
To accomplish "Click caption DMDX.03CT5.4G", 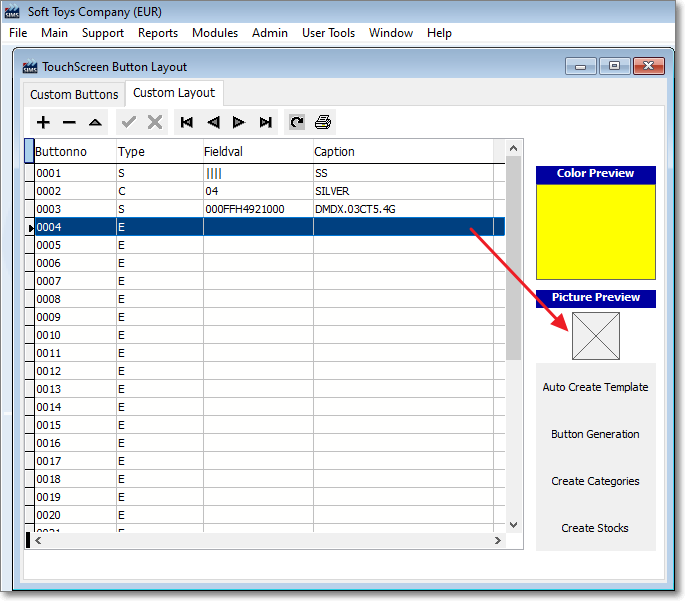I will coord(403,209).
